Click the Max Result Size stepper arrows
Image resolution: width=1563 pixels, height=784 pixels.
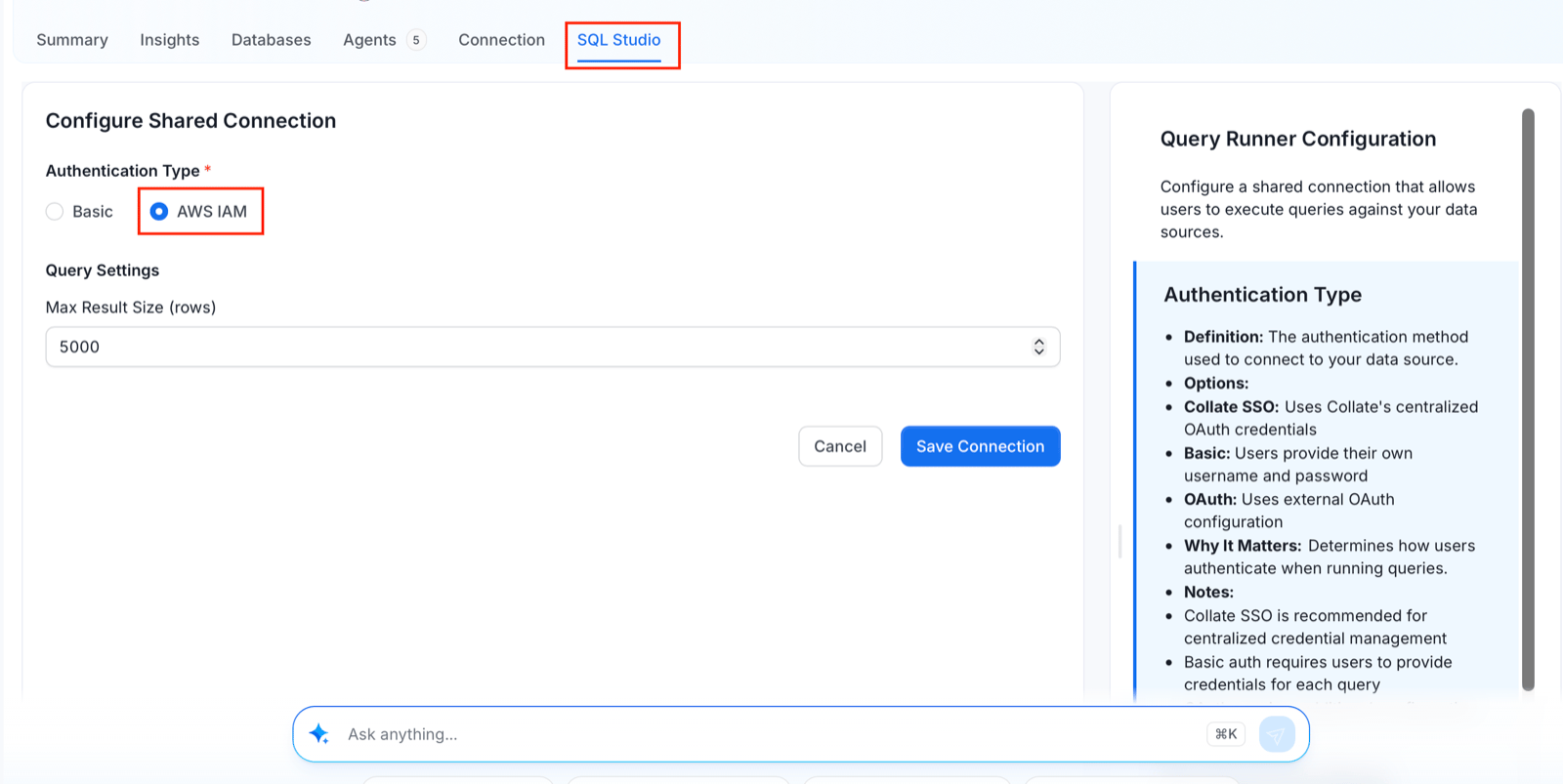(1038, 347)
